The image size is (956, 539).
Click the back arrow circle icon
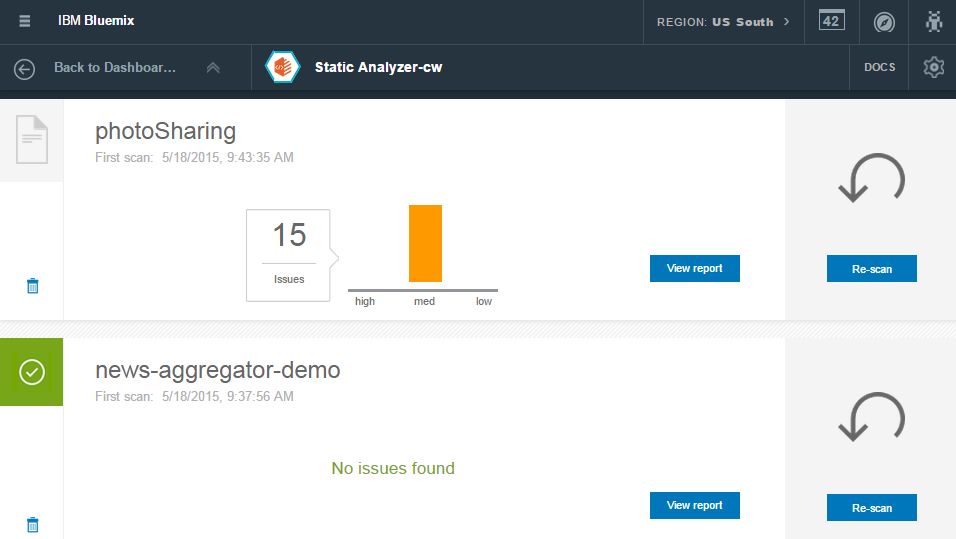coord(24,69)
